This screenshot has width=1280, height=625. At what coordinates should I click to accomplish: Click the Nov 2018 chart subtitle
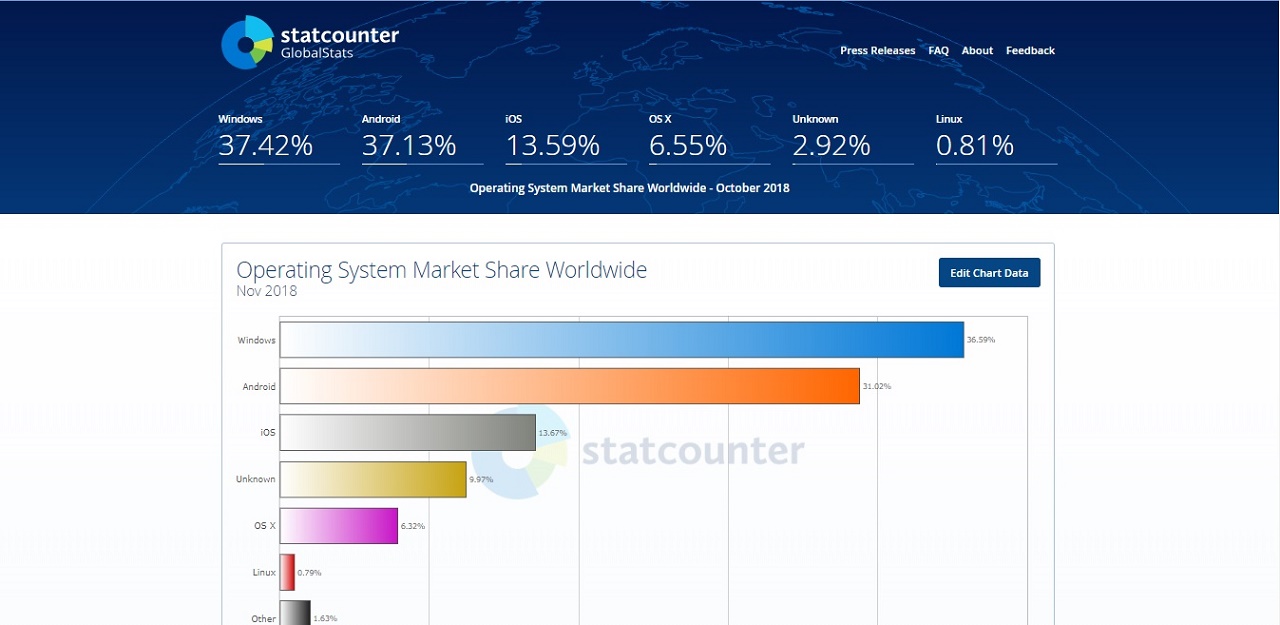coord(266,291)
